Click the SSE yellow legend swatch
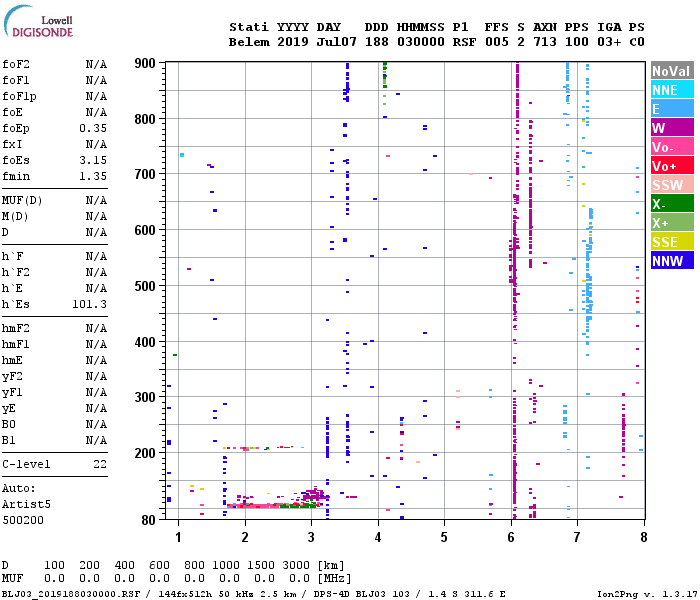The width and height of the screenshot is (700, 600). (x=672, y=242)
